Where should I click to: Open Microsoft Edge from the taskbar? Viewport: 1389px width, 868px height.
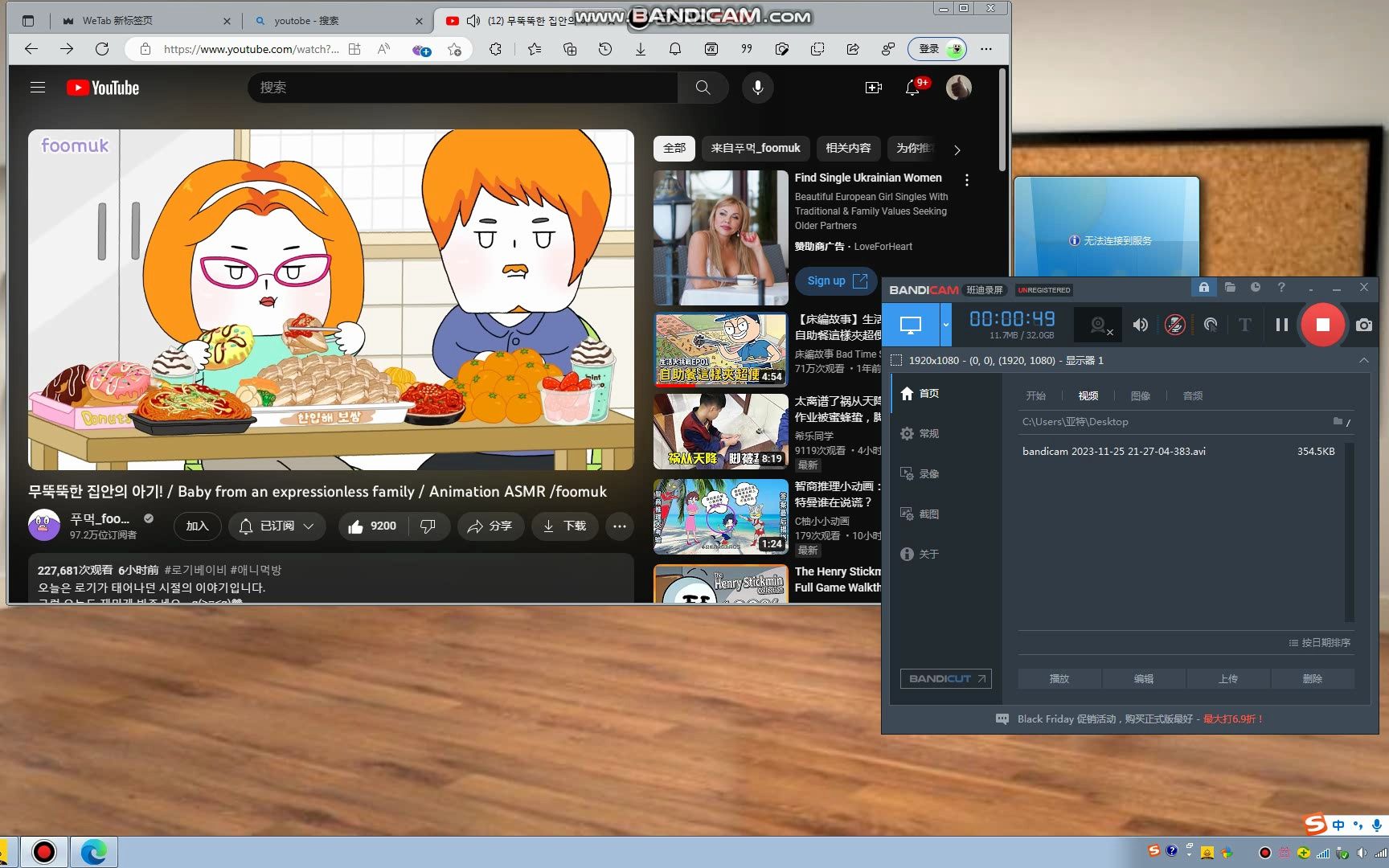pyautogui.click(x=93, y=852)
